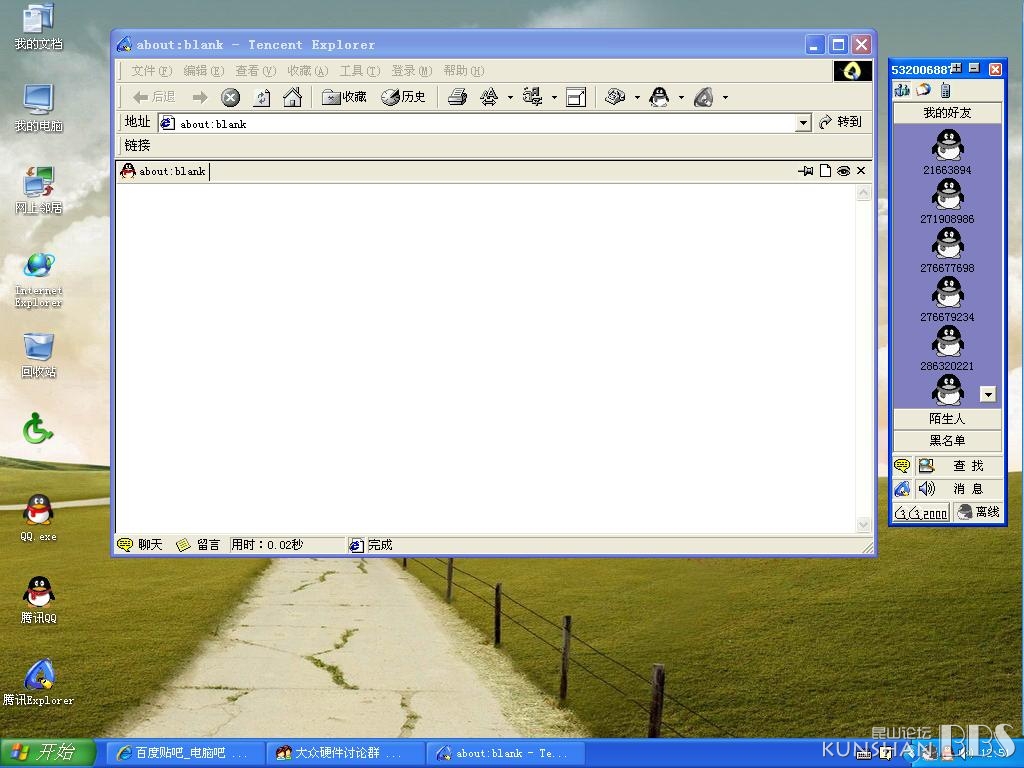Expand the 陌生人 strangers group in QQ
Viewport: 1024px width, 768px height.
947,419
